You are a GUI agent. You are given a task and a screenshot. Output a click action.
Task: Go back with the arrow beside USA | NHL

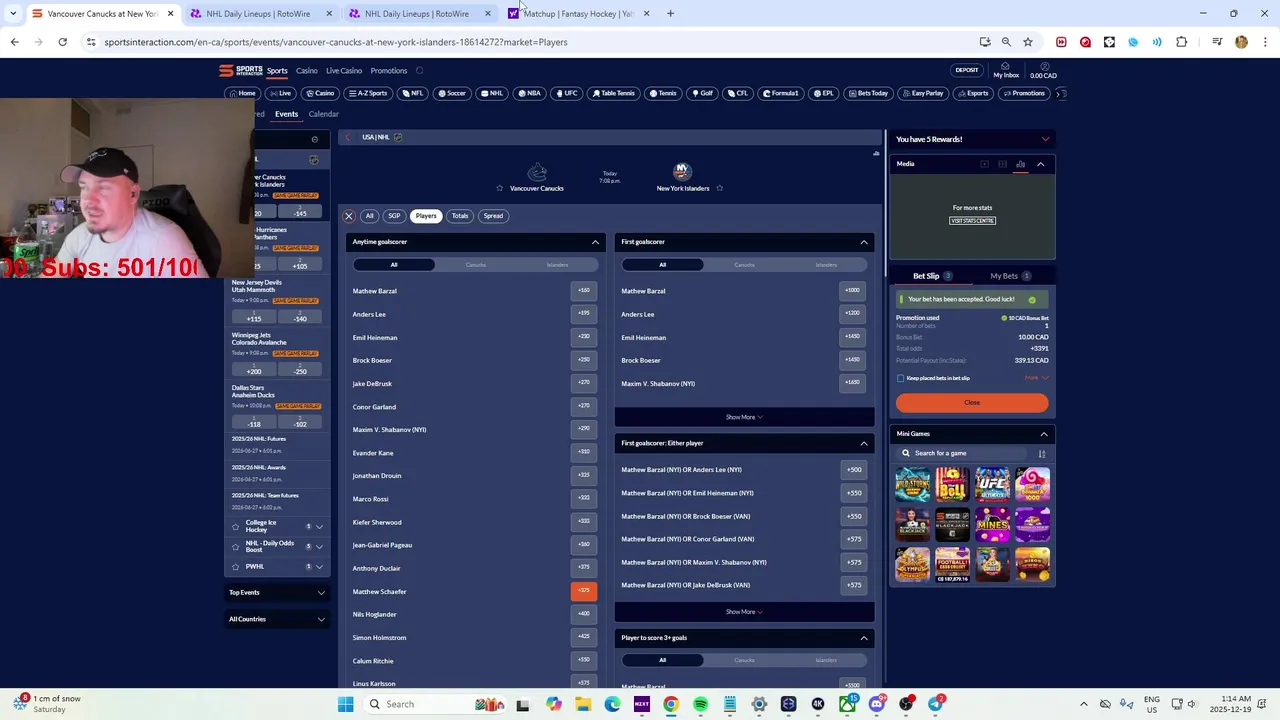(x=348, y=137)
